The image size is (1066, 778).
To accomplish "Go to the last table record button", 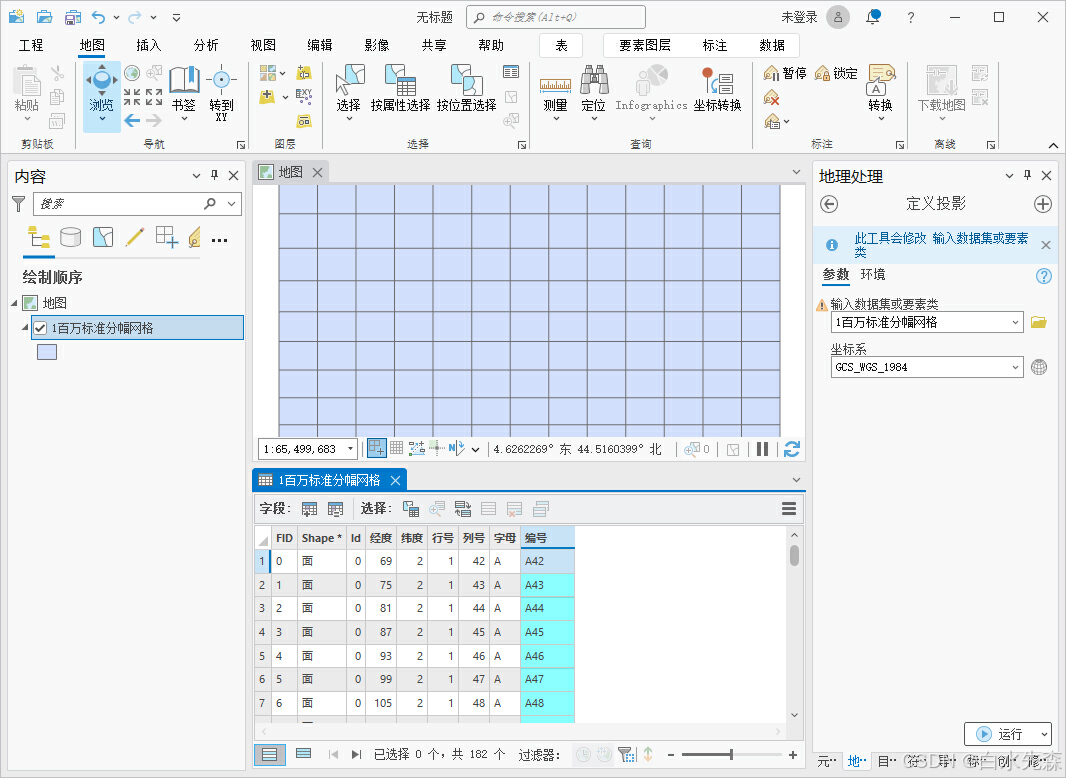I will (x=356, y=754).
